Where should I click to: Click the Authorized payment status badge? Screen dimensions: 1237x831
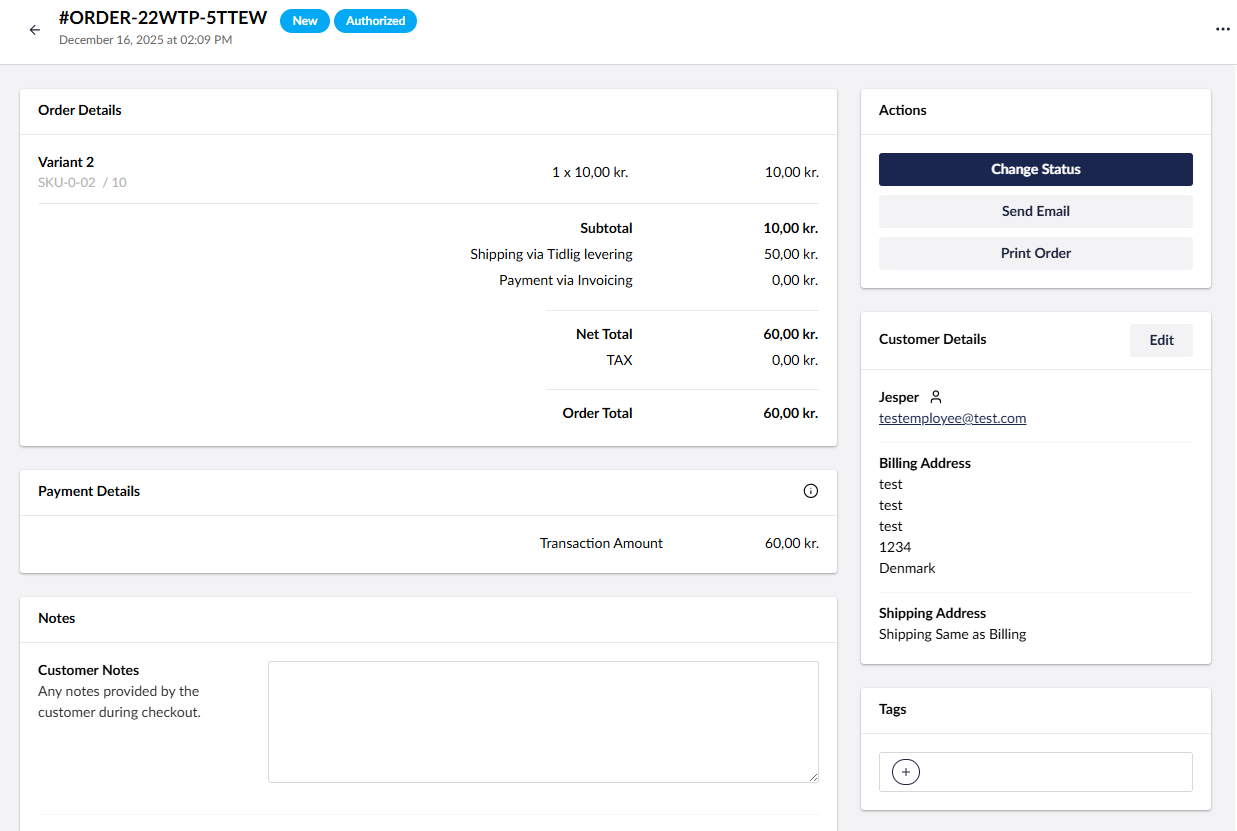tap(375, 20)
